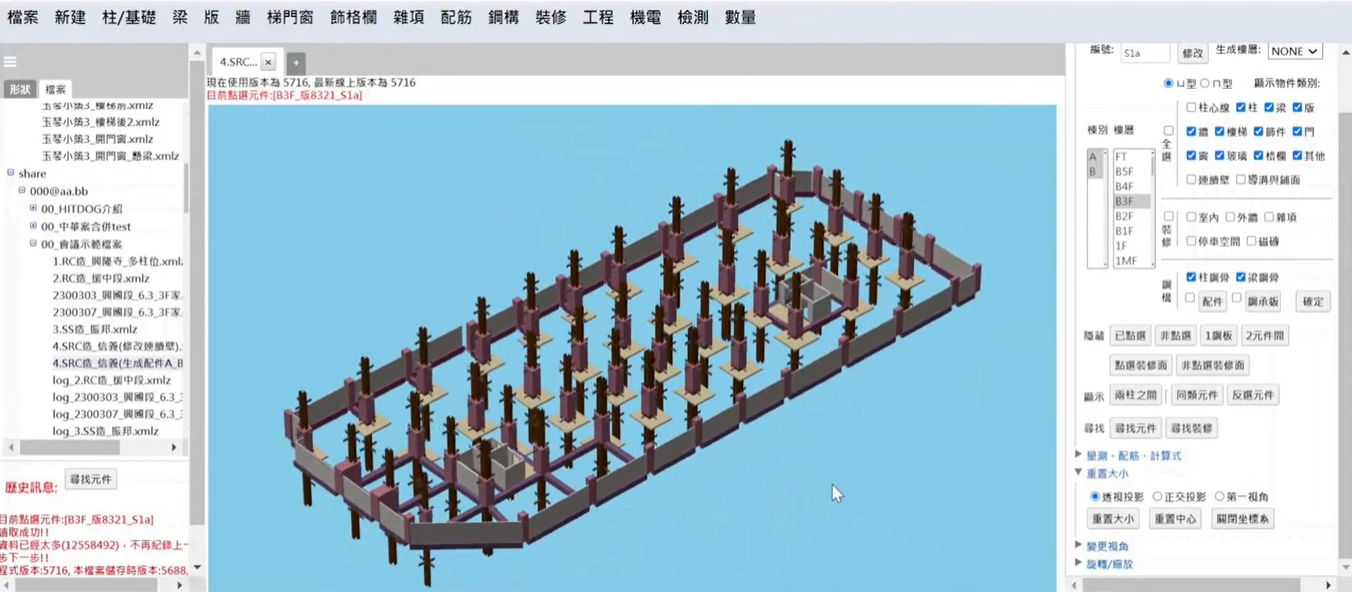Open the 生成樓層 NONE dropdown
The height and width of the screenshot is (592, 1352).
click(x=1295, y=51)
